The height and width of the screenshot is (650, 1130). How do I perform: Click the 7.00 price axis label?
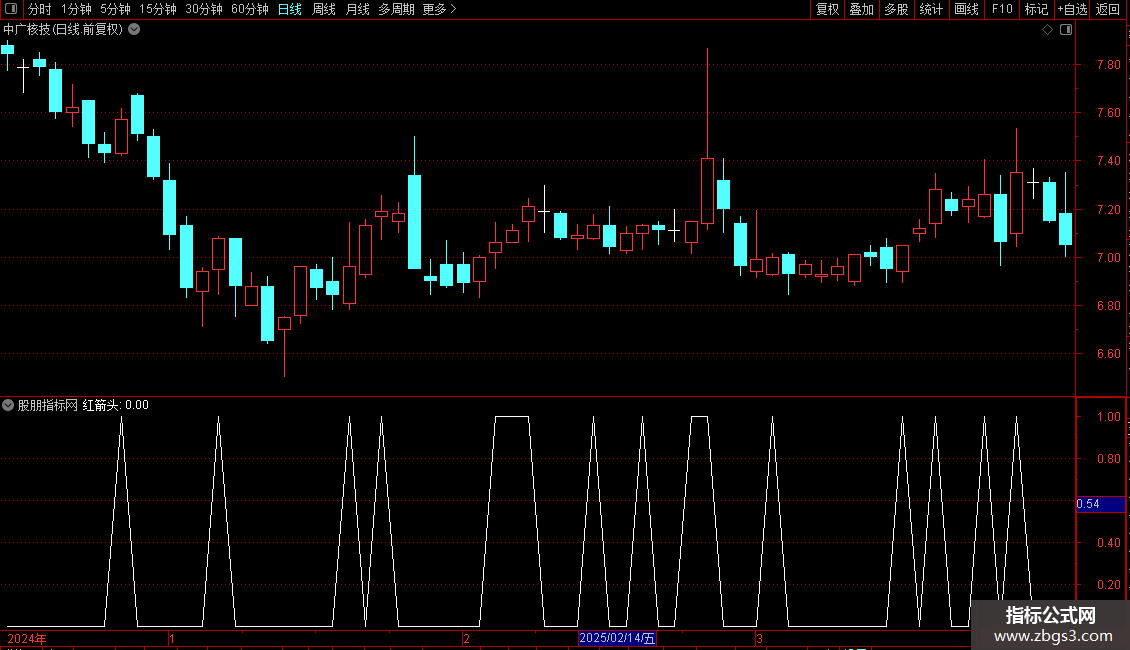(1108, 257)
